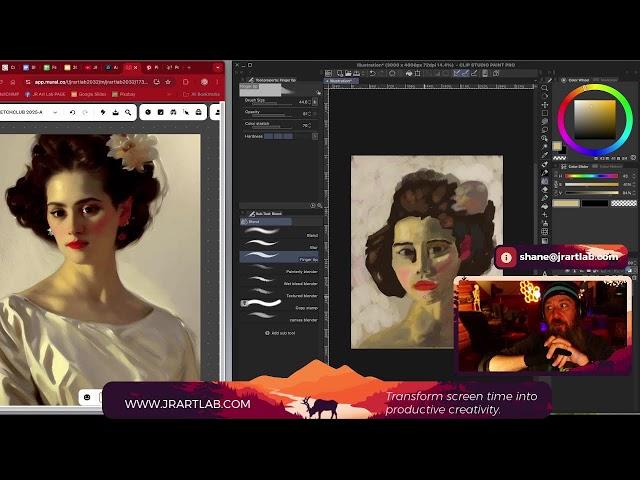
Task: Select the Finger tip sub tool
Action: [280, 257]
